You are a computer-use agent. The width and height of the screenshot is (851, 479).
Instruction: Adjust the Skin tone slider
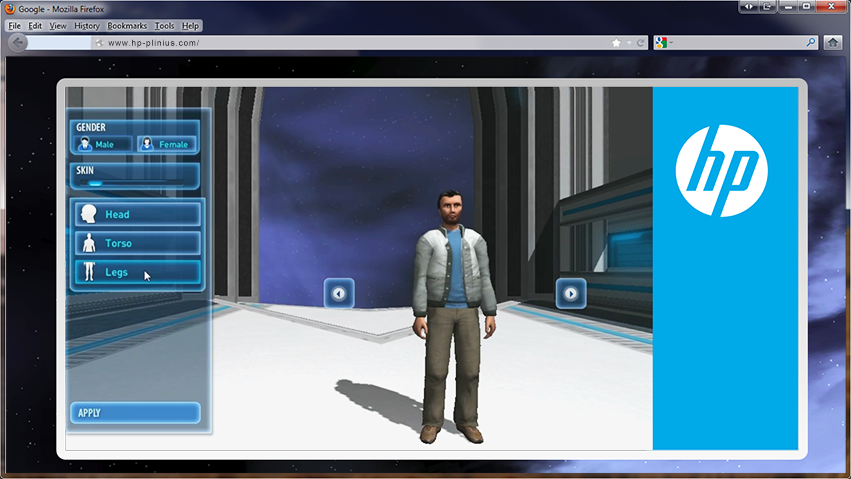tap(134, 183)
